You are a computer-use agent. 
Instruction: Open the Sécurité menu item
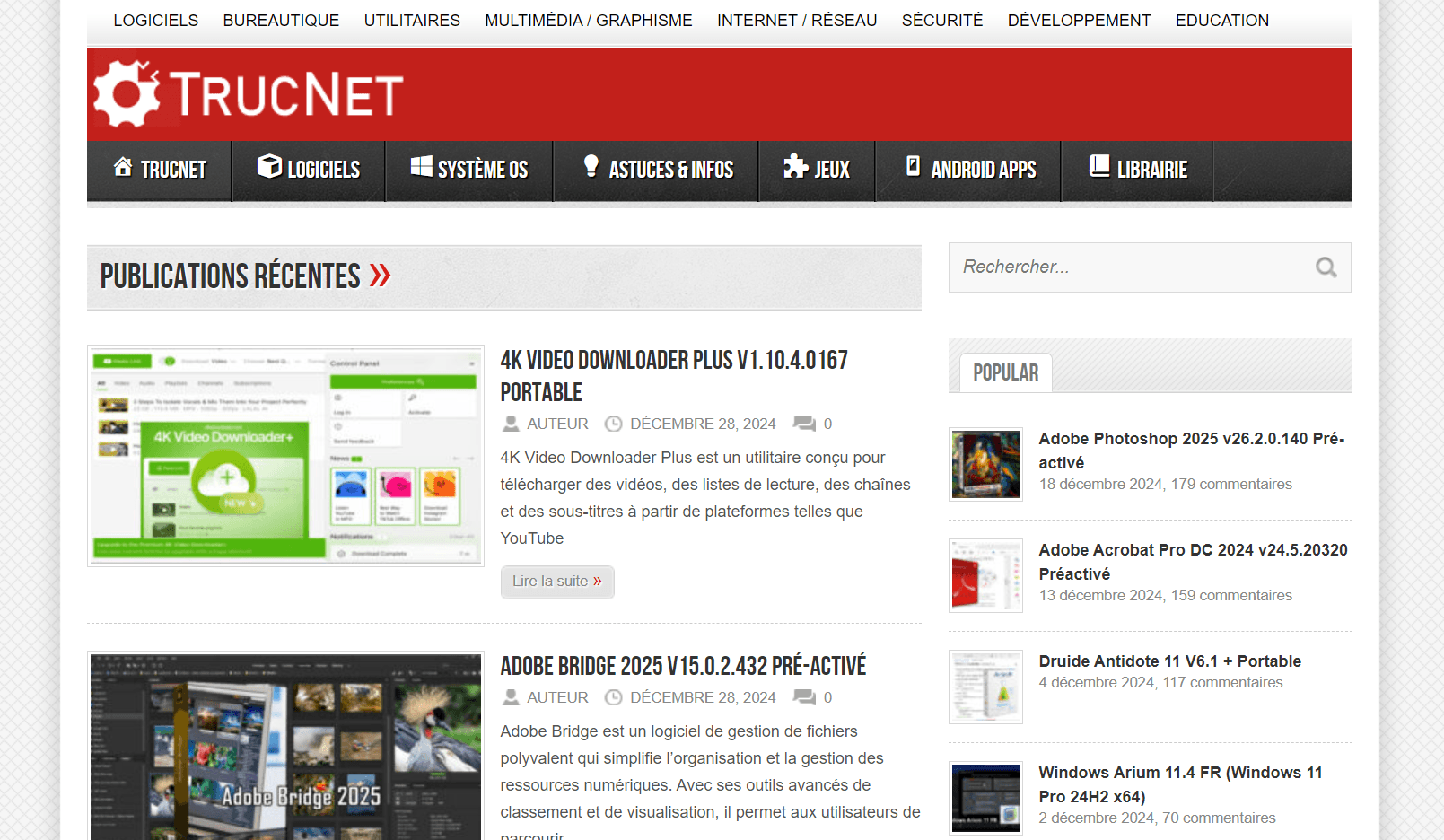[x=941, y=20]
